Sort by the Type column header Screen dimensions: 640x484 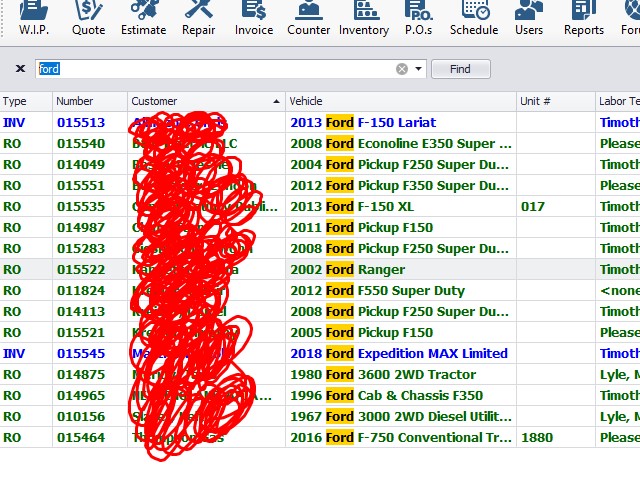point(26,101)
